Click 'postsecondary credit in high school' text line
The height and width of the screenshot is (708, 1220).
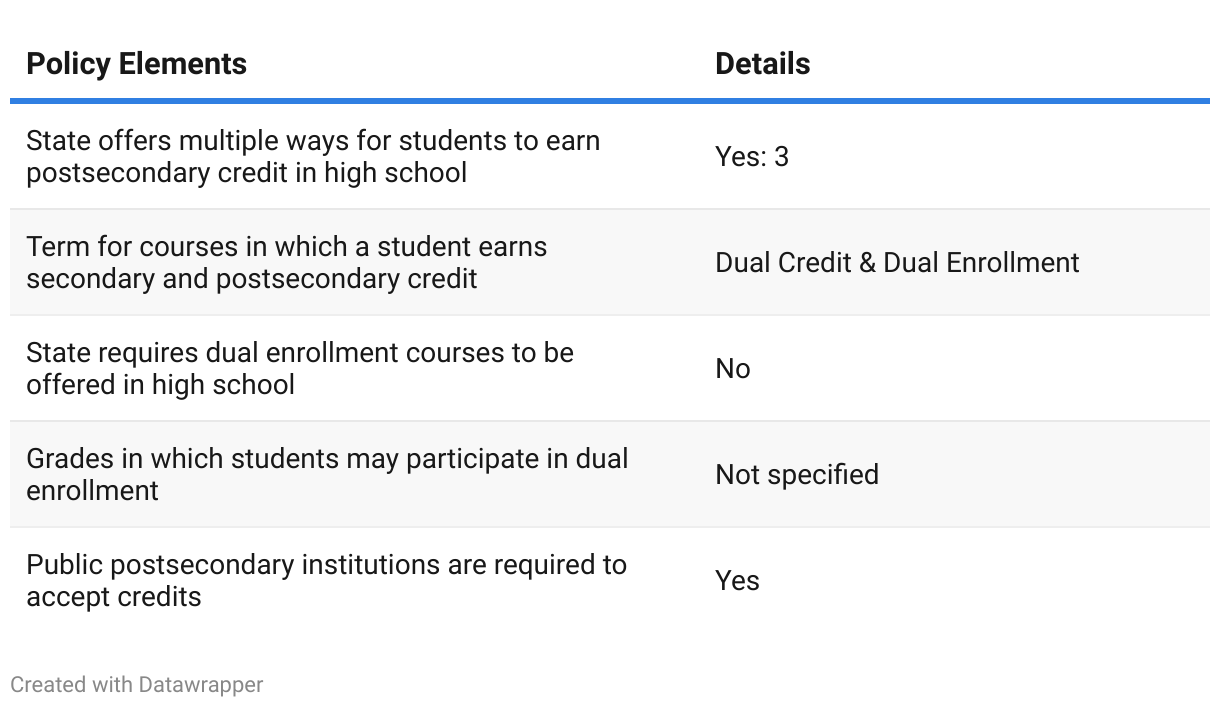click(x=247, y=173)
